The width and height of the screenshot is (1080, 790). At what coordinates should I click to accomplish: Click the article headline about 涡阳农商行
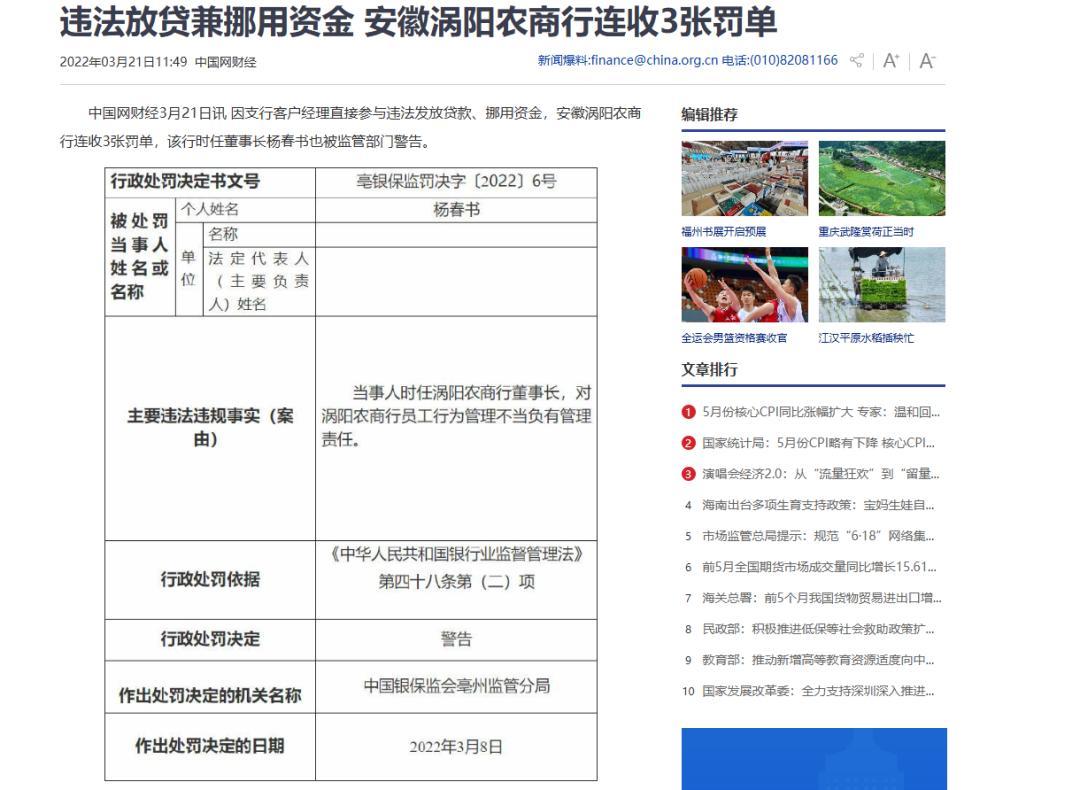(419, 21)
